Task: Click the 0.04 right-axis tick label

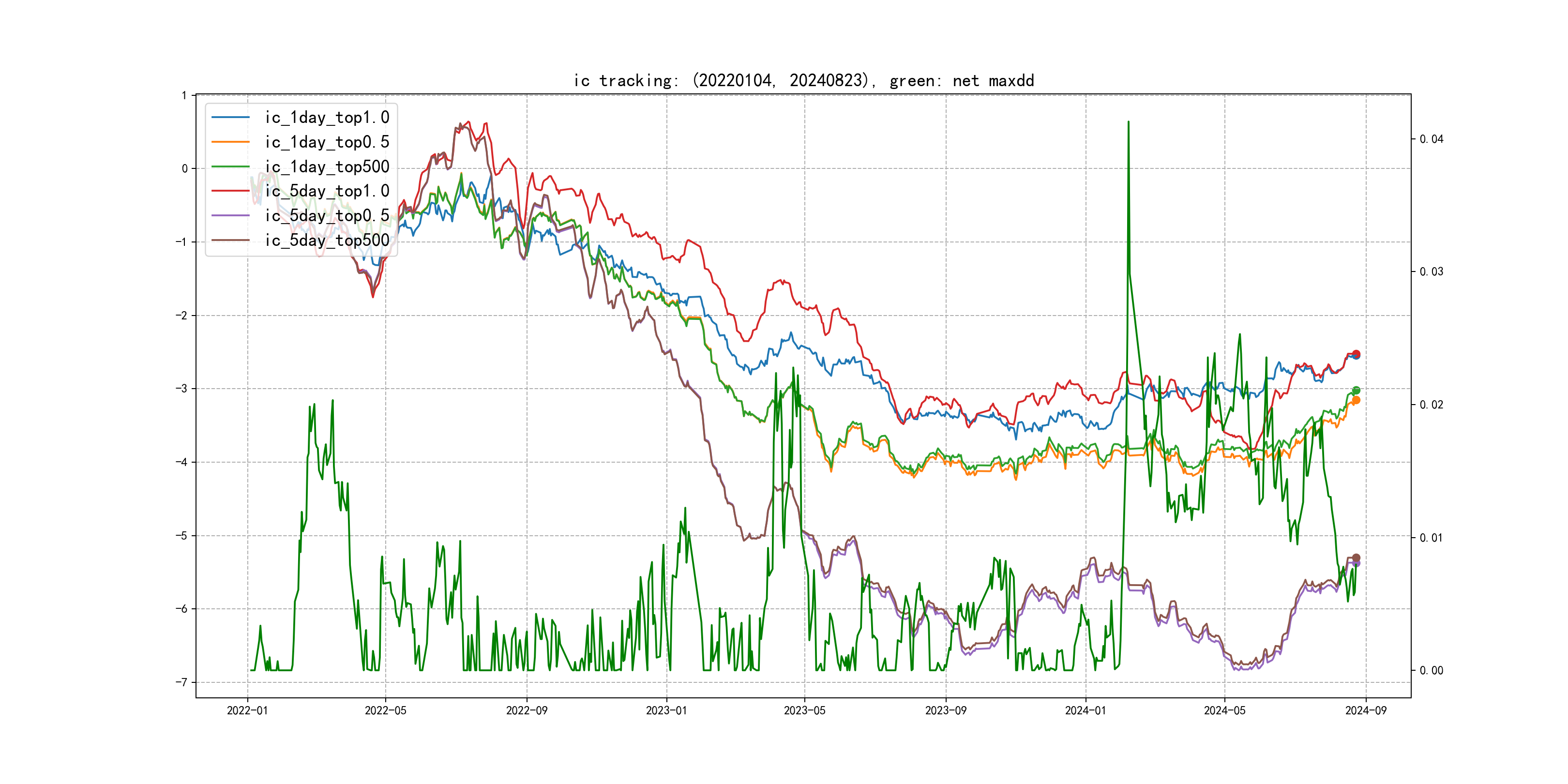Action: pyautogui.click(x=1431, y=139)
